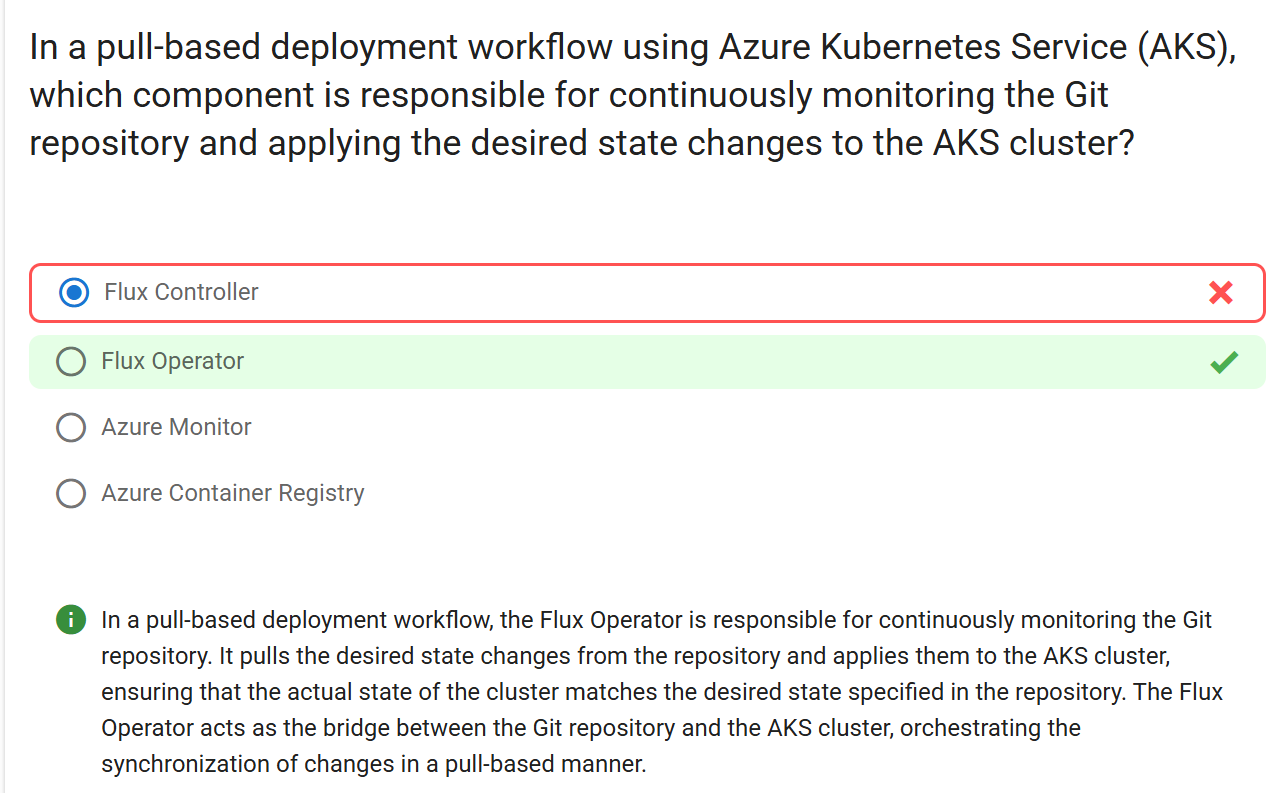Click the explanation line starting 'Operator acts'
Image resolution: width=1285 pixels, height=793 pixels.
click(591, 728)
